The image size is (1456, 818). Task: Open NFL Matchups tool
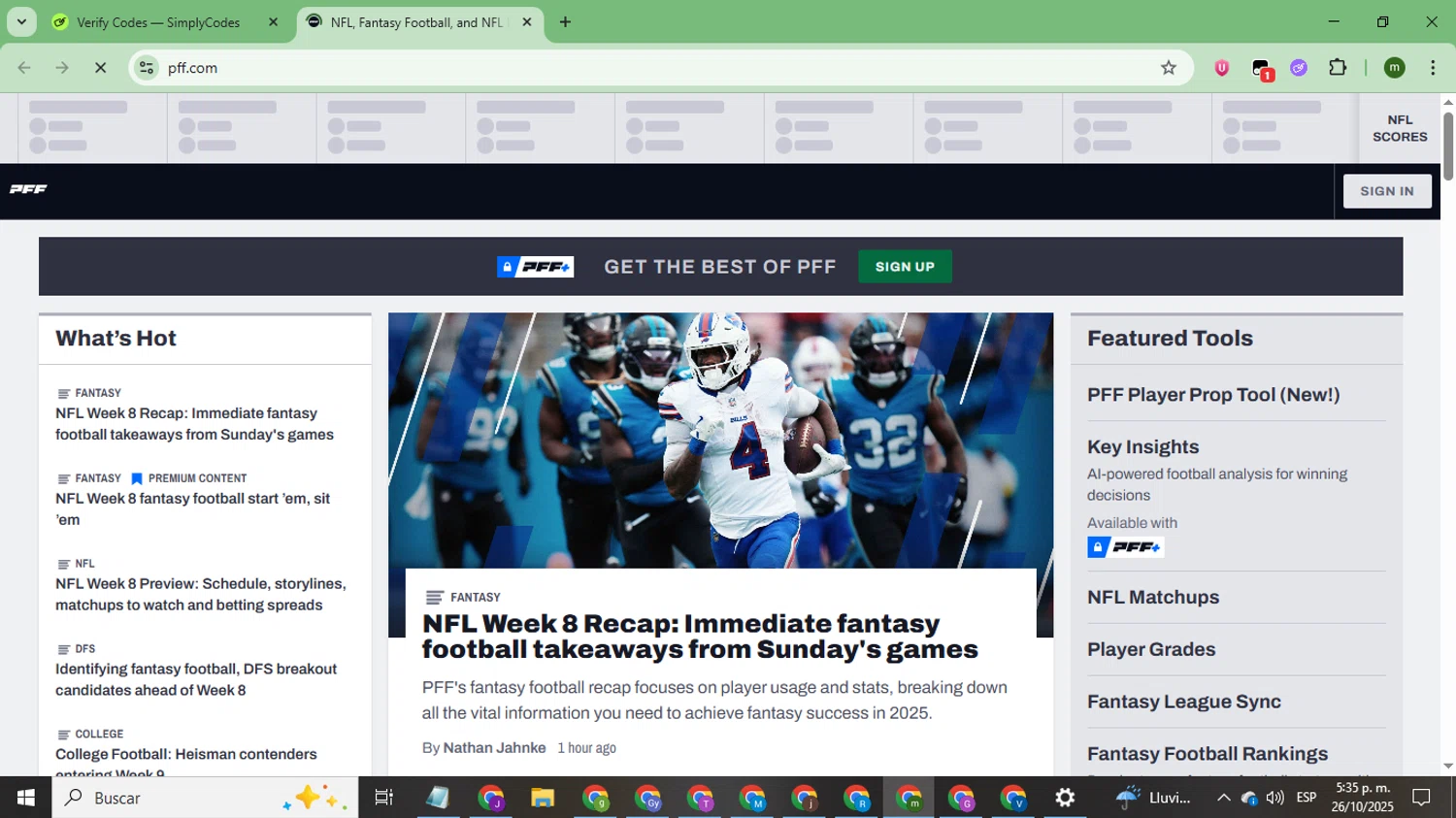[x=1153, y=598]
